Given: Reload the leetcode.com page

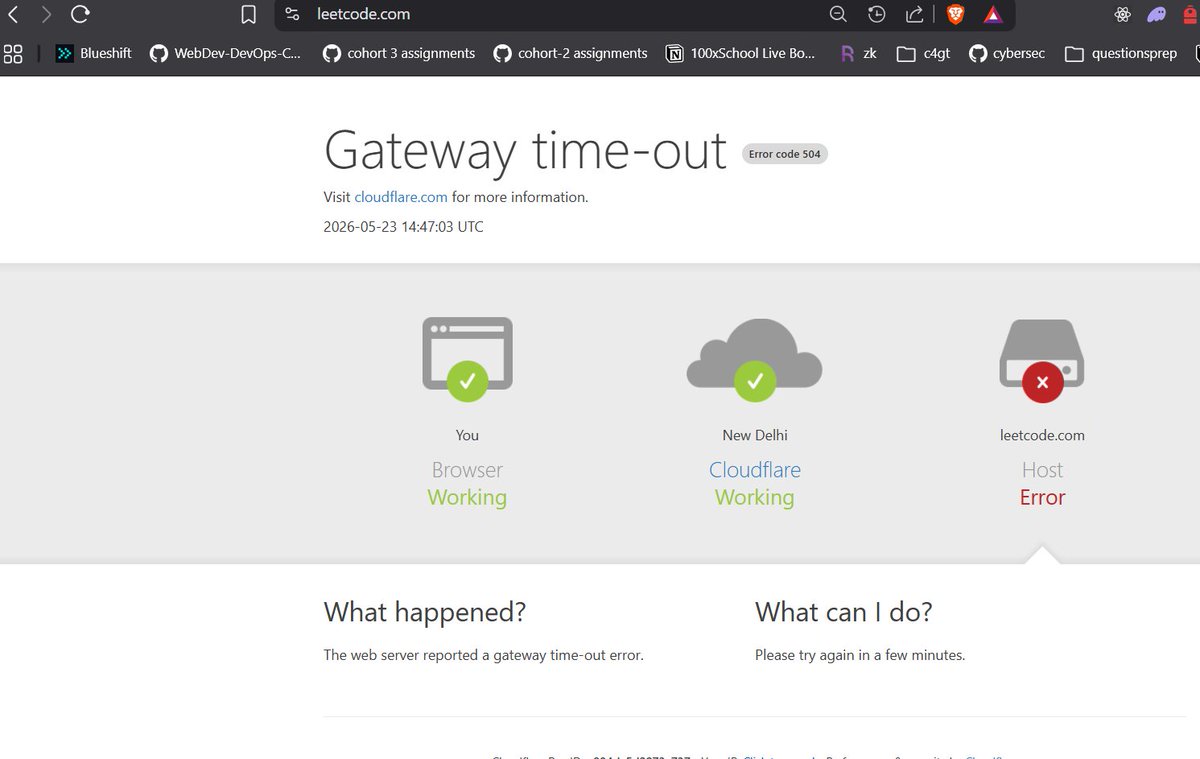Looking at the screenshot, I should coord(80,14).
